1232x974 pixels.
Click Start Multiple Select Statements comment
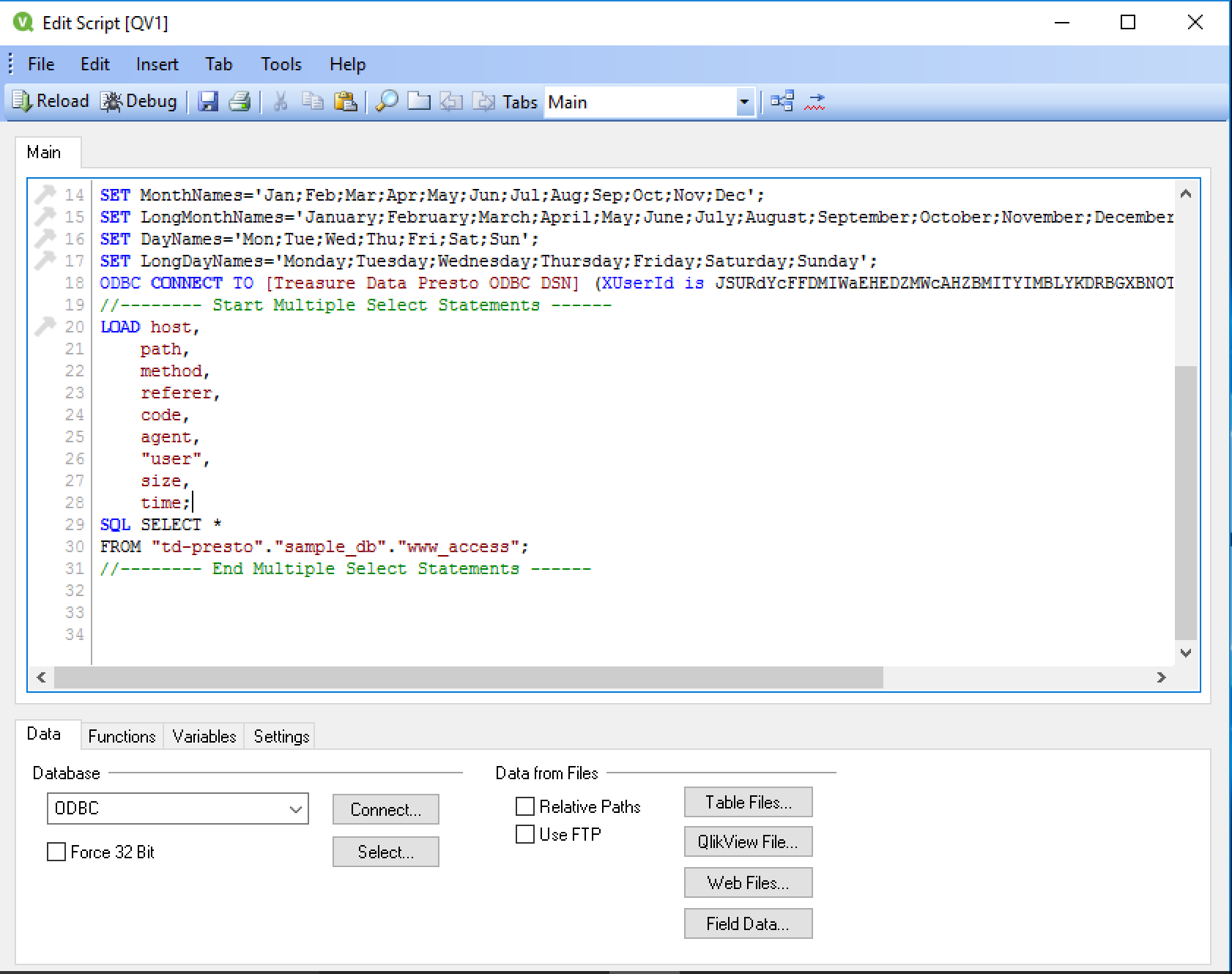tap(356, 305)
